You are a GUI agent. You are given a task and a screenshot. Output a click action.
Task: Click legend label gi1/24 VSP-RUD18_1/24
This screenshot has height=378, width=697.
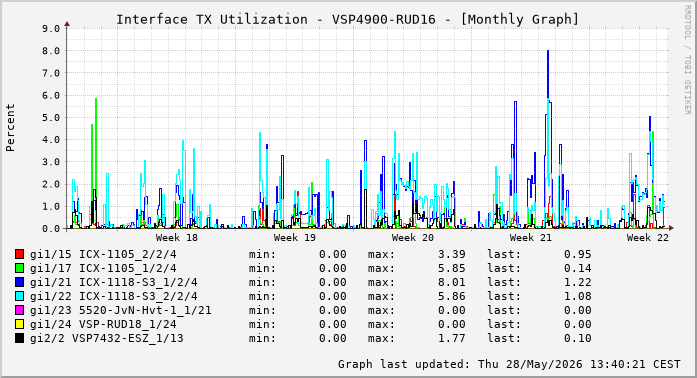[103, 324]
